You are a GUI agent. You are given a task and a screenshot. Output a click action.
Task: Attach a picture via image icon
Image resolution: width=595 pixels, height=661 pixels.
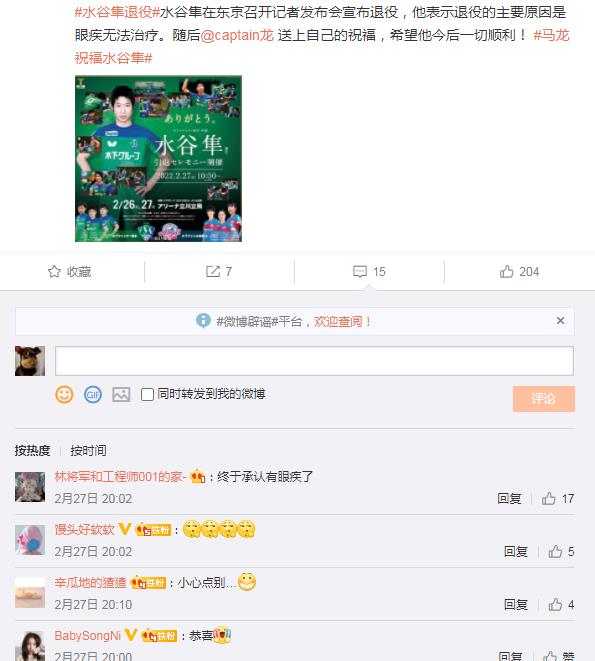pyautogui.click(x=121, y=395)
